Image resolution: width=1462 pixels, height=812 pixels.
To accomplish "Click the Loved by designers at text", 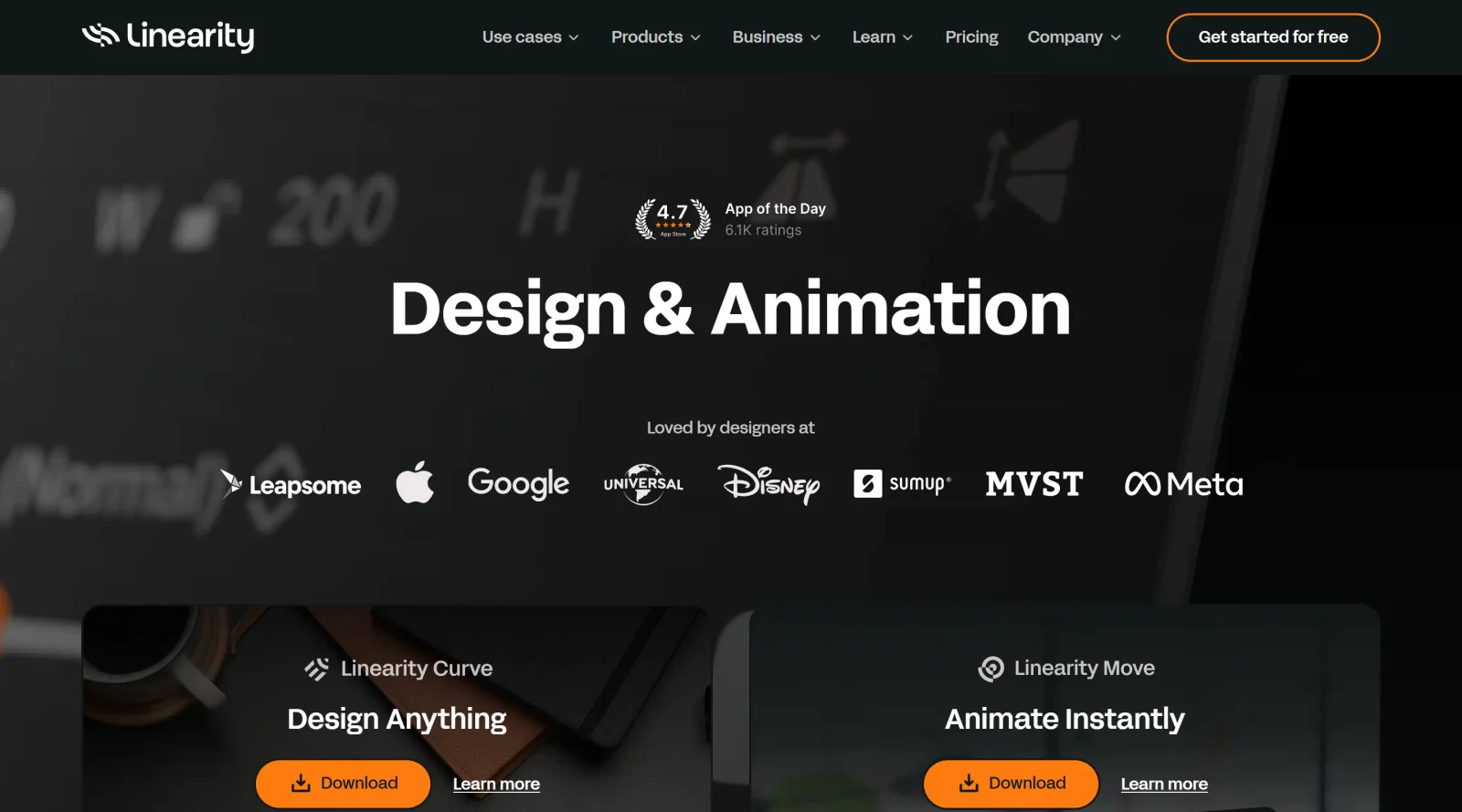I will (x=730, y=427).
